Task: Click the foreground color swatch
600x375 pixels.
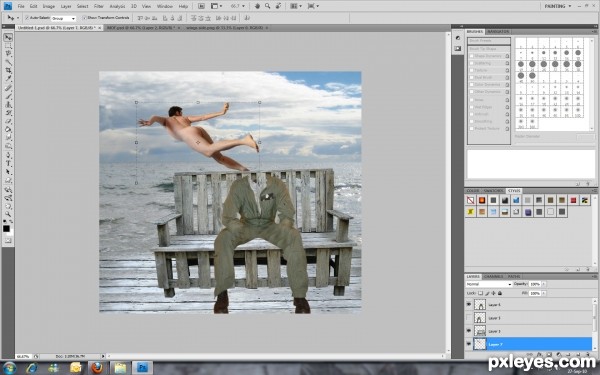Action: (x=6, y=228)
